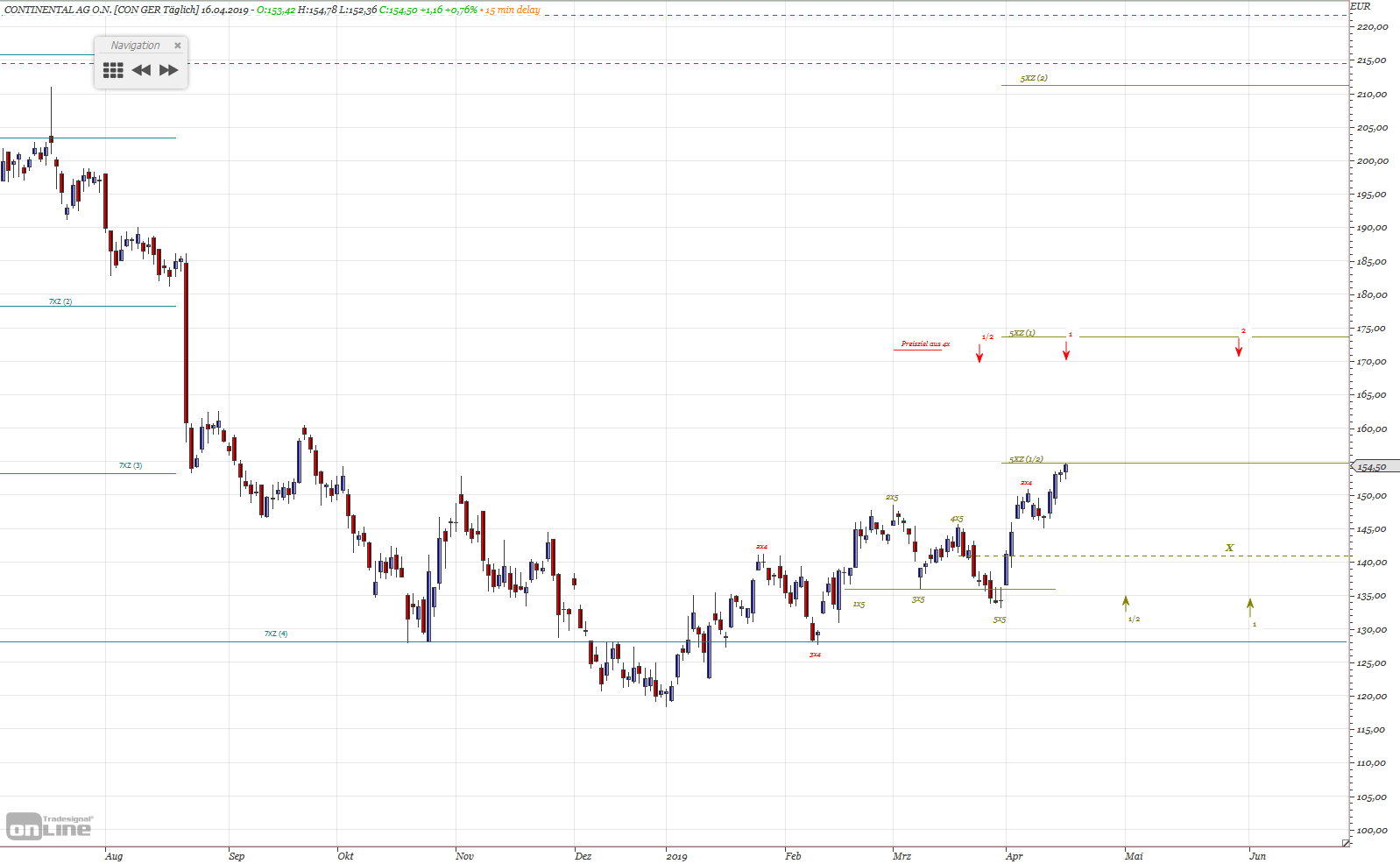Screen dimensions: 1400x864
Task: Close the Navigation panel
Action: point(178,46)
